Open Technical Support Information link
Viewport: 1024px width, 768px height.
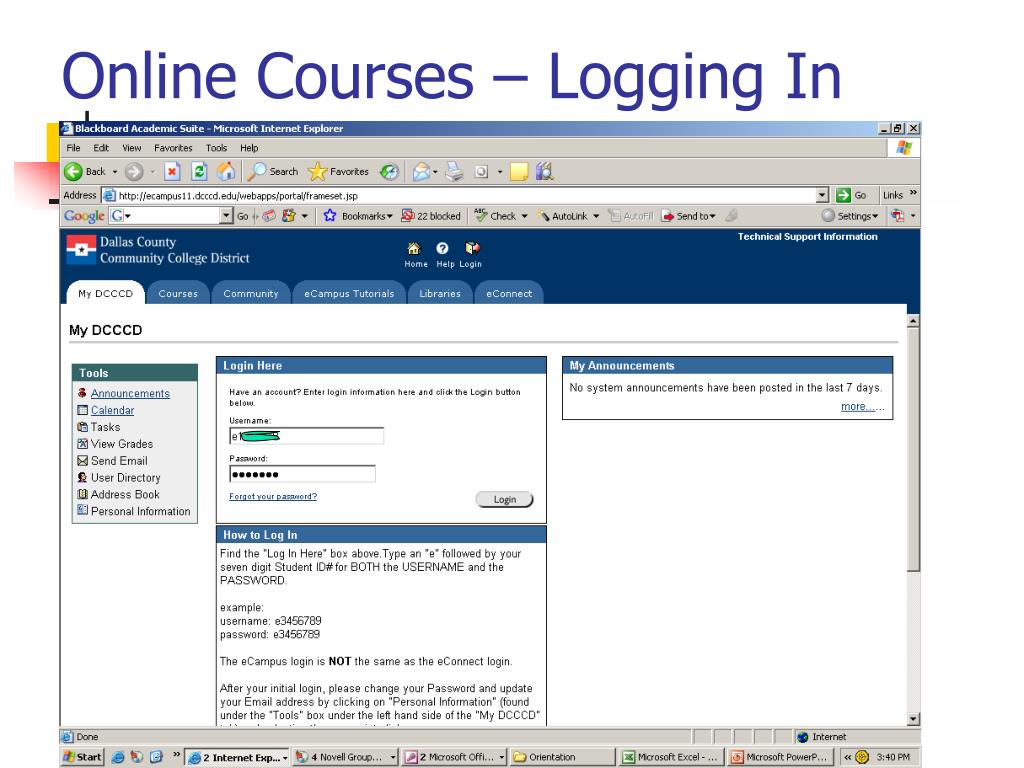807,236
